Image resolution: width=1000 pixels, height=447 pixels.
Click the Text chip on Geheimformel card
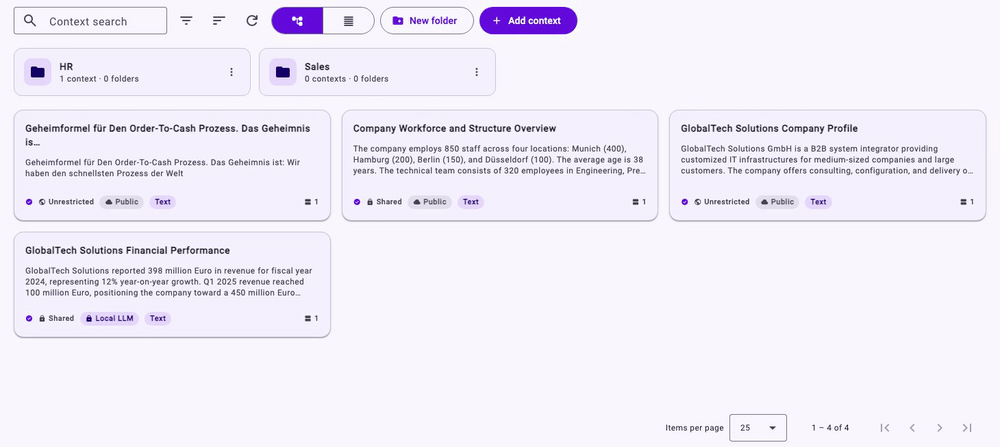163,202
